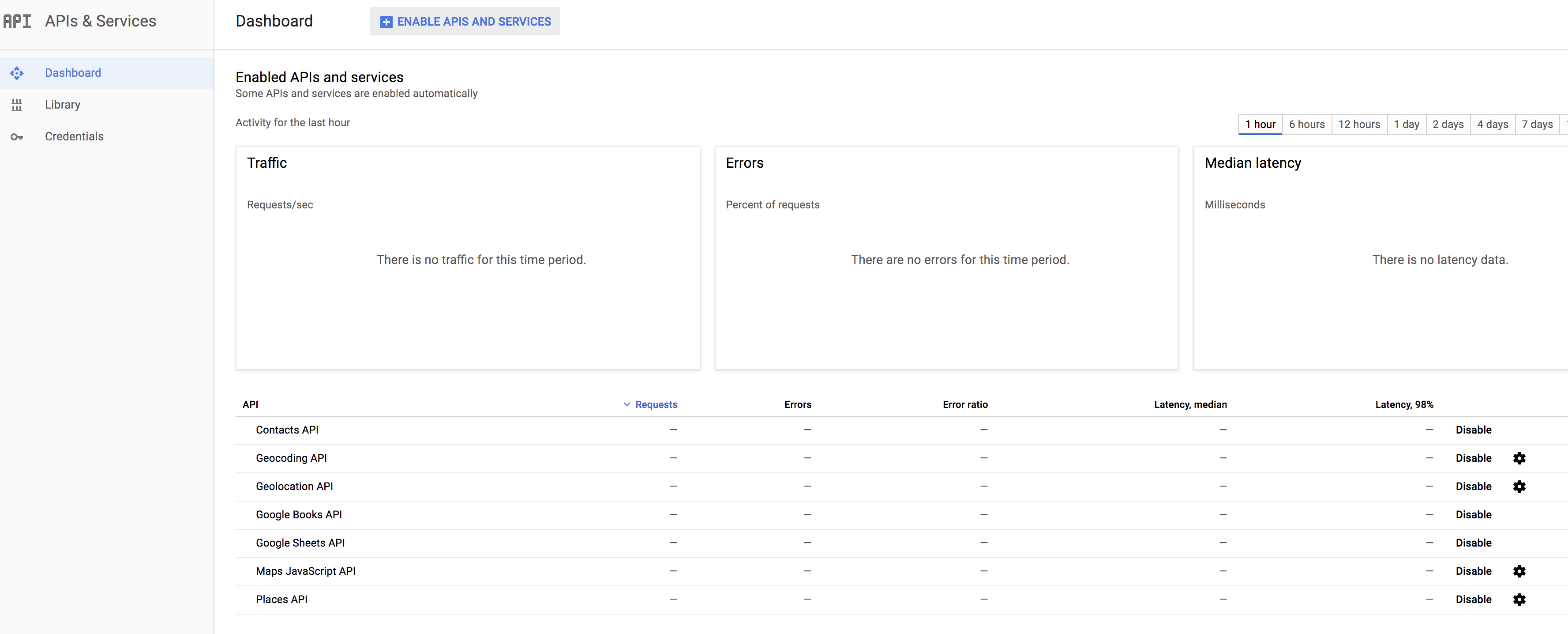Select the 4 days time range tab
1568x634 pixels.
tap(1493, 124)
